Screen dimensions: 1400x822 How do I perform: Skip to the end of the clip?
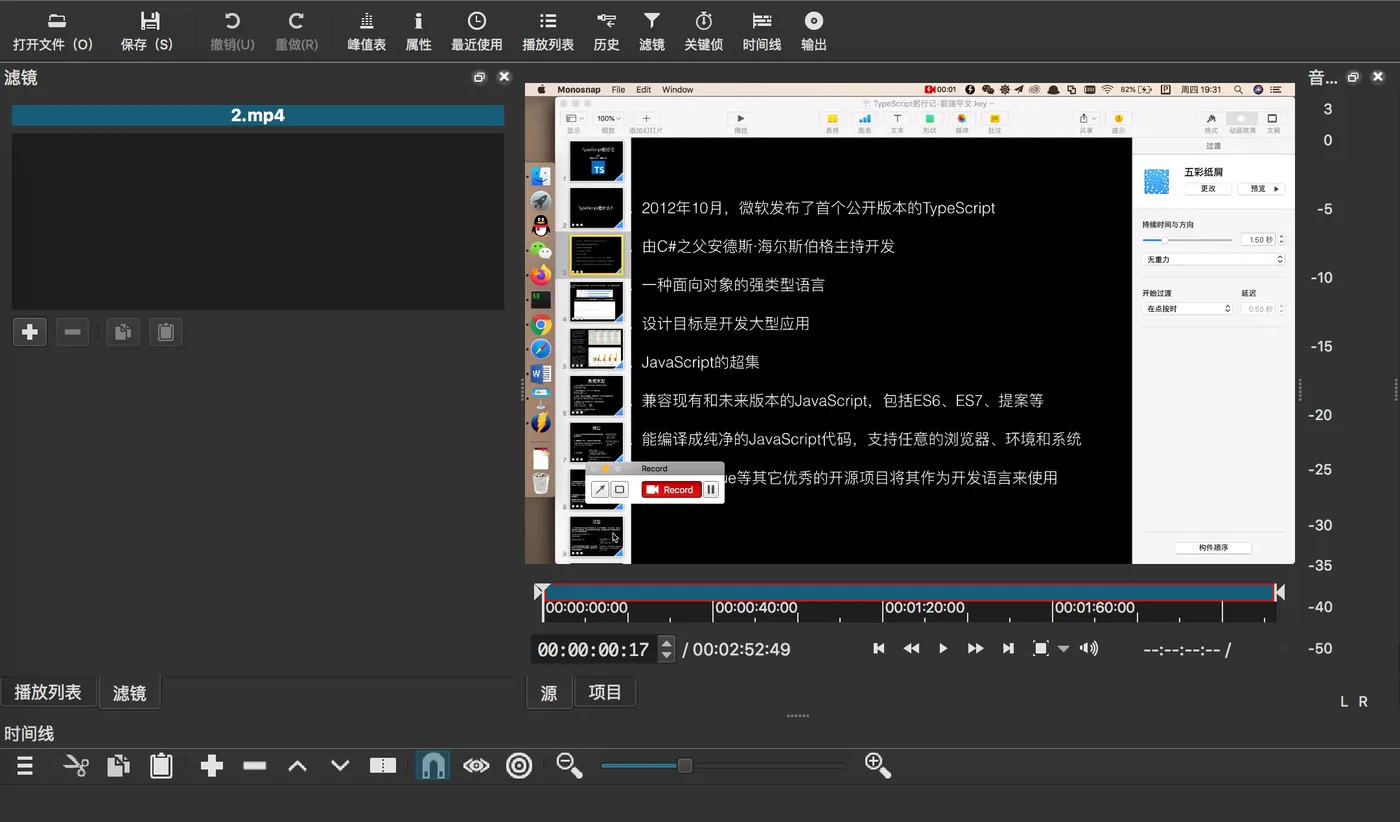(1008, 648)
